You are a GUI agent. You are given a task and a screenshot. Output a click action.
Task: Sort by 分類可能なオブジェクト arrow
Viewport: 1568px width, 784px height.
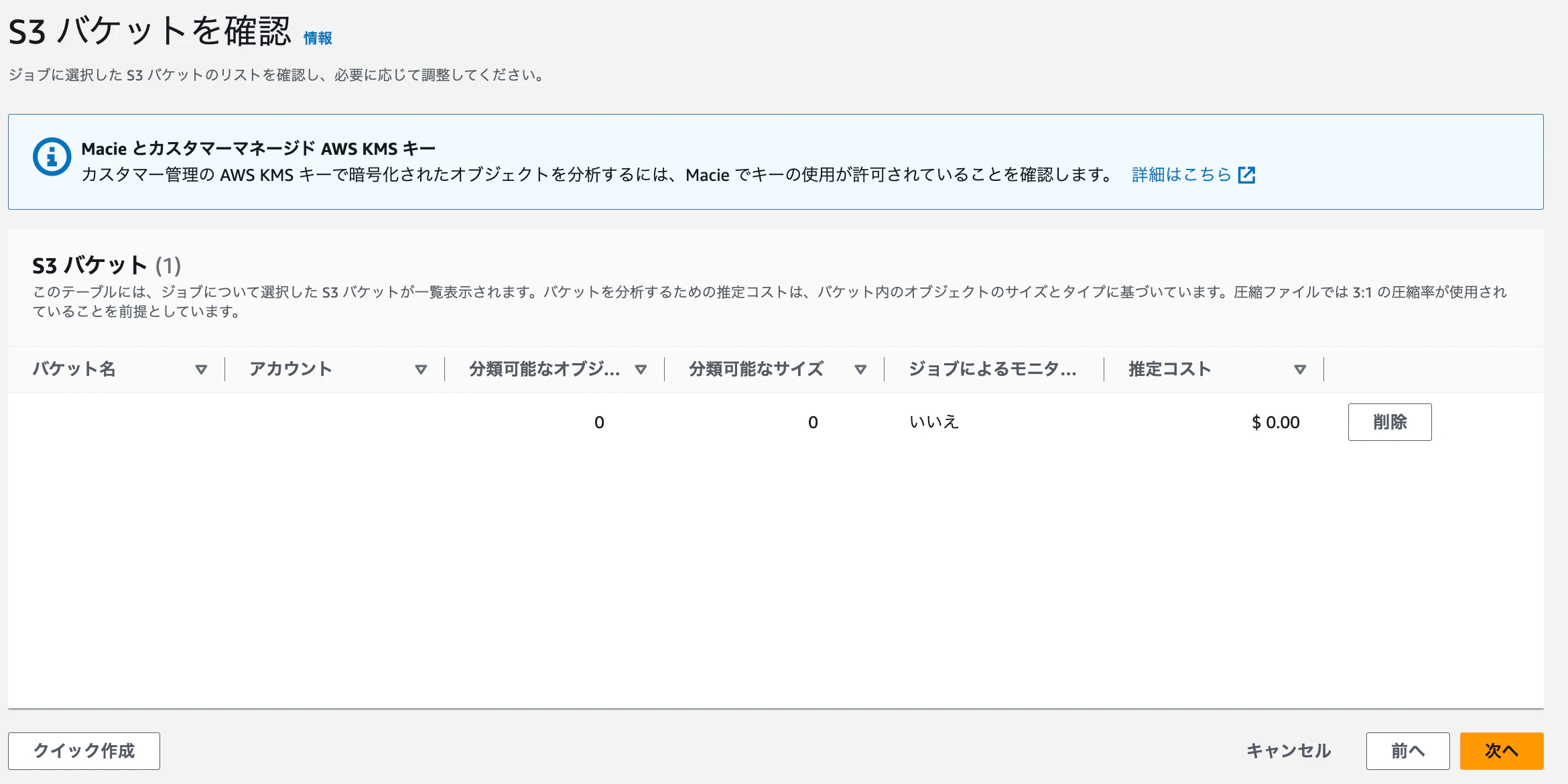pyautogui.click(x=641, y=369)
